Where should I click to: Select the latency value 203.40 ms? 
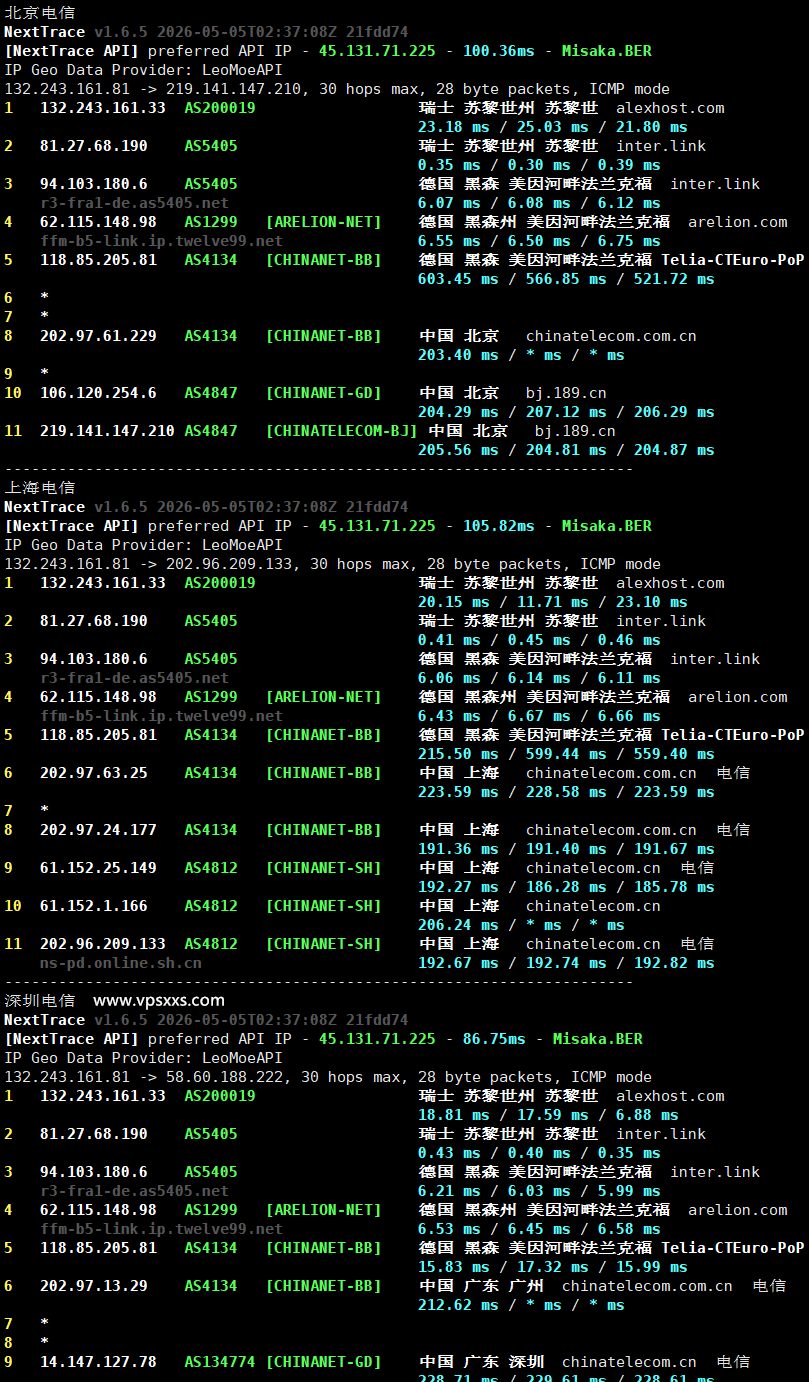tap(458, 355)
